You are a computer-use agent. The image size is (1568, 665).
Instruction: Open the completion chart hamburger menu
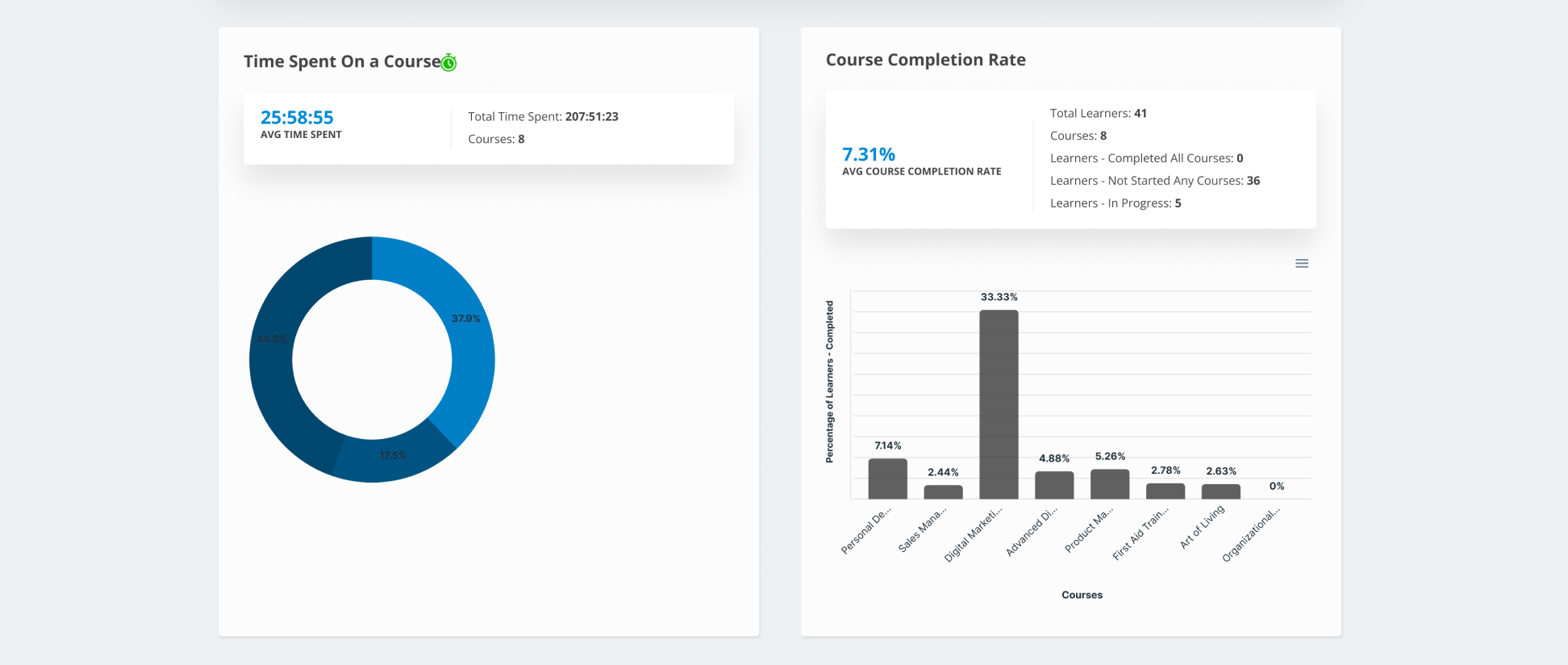(1301, 264)
